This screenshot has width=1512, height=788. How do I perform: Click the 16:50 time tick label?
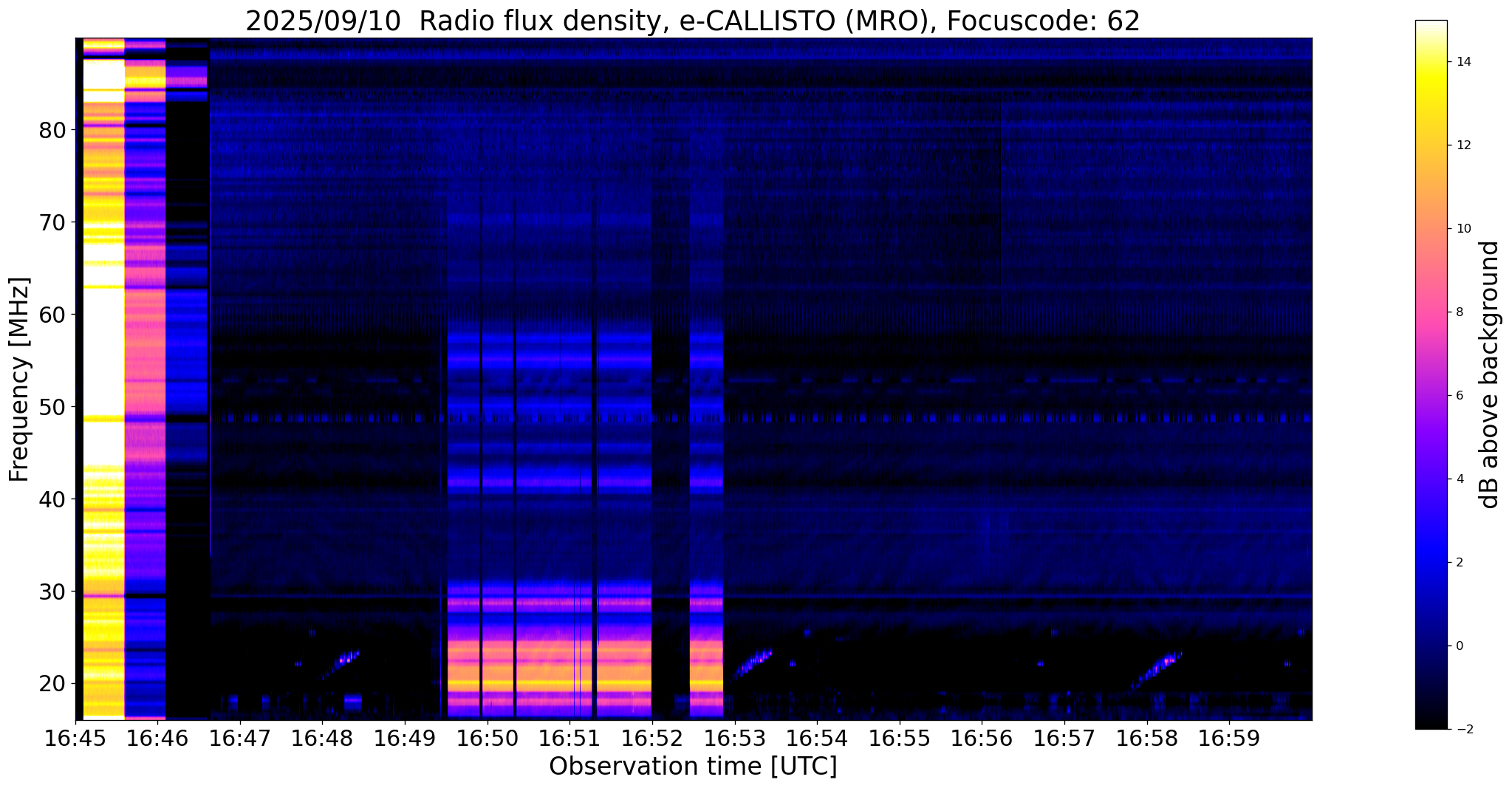click(x=488, y=738)
